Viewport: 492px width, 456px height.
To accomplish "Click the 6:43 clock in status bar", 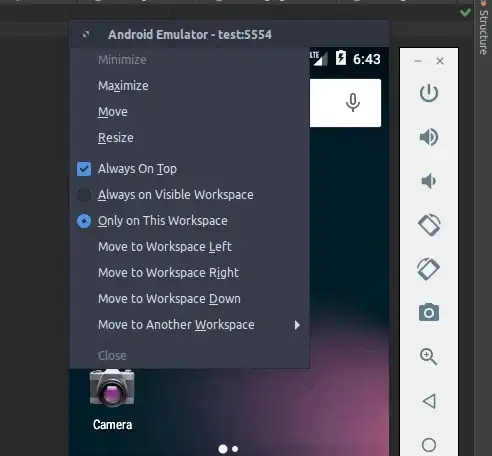I will coord(367,59).
